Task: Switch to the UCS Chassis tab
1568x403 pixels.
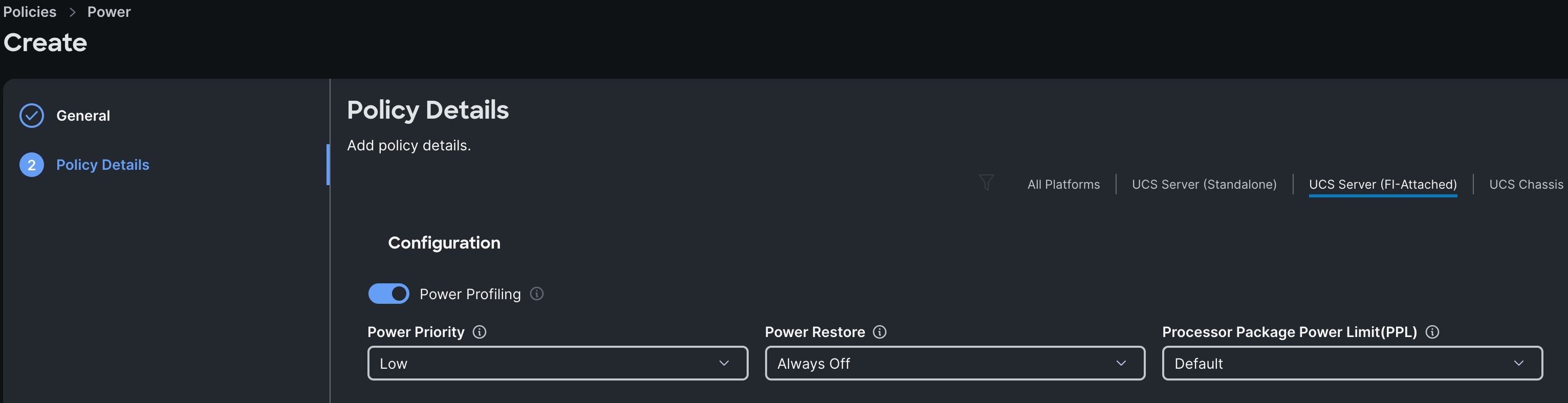Action: coord(1526,185)
